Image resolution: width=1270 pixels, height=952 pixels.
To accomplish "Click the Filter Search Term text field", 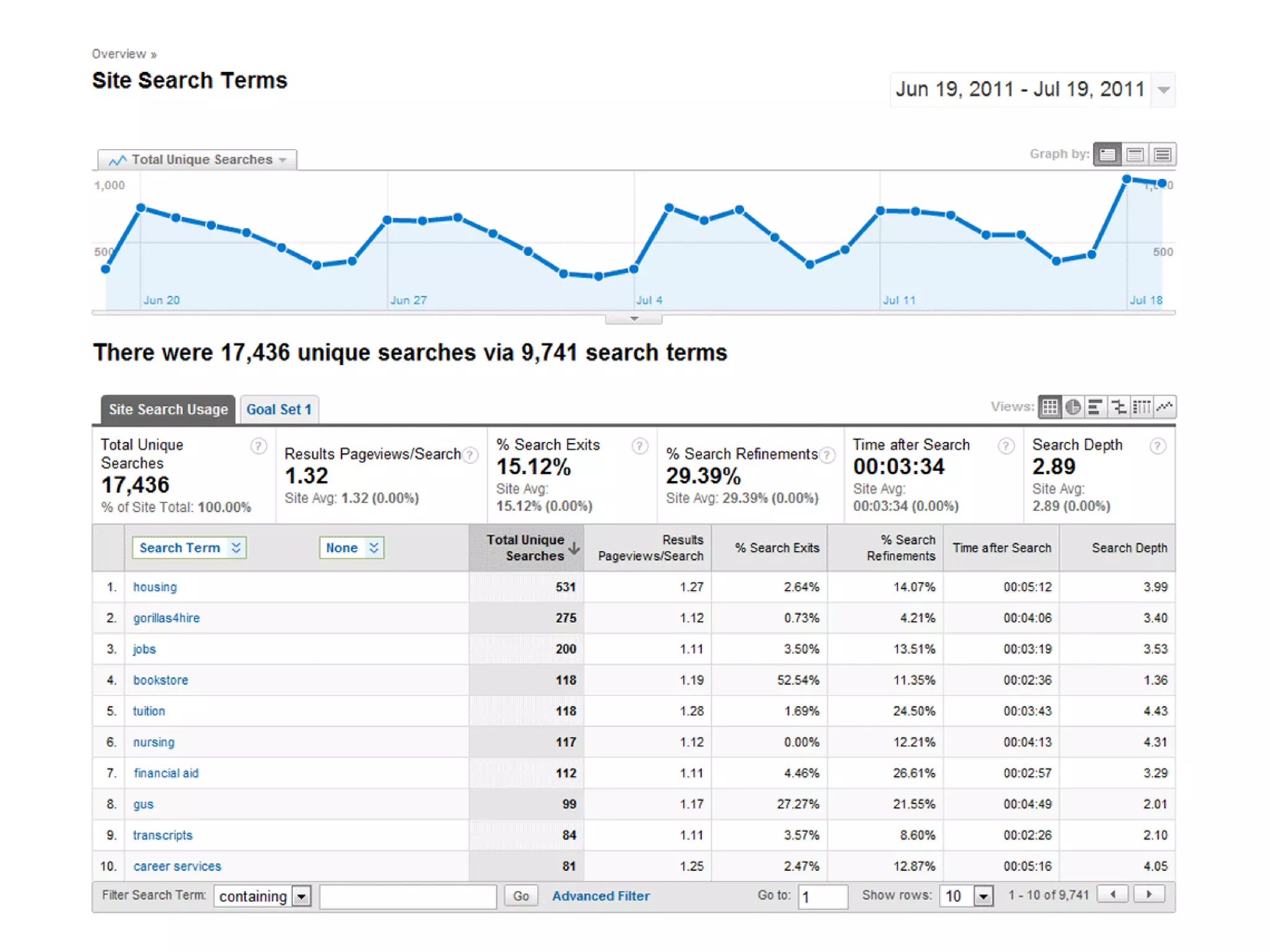I will click(x=408, y=896).
